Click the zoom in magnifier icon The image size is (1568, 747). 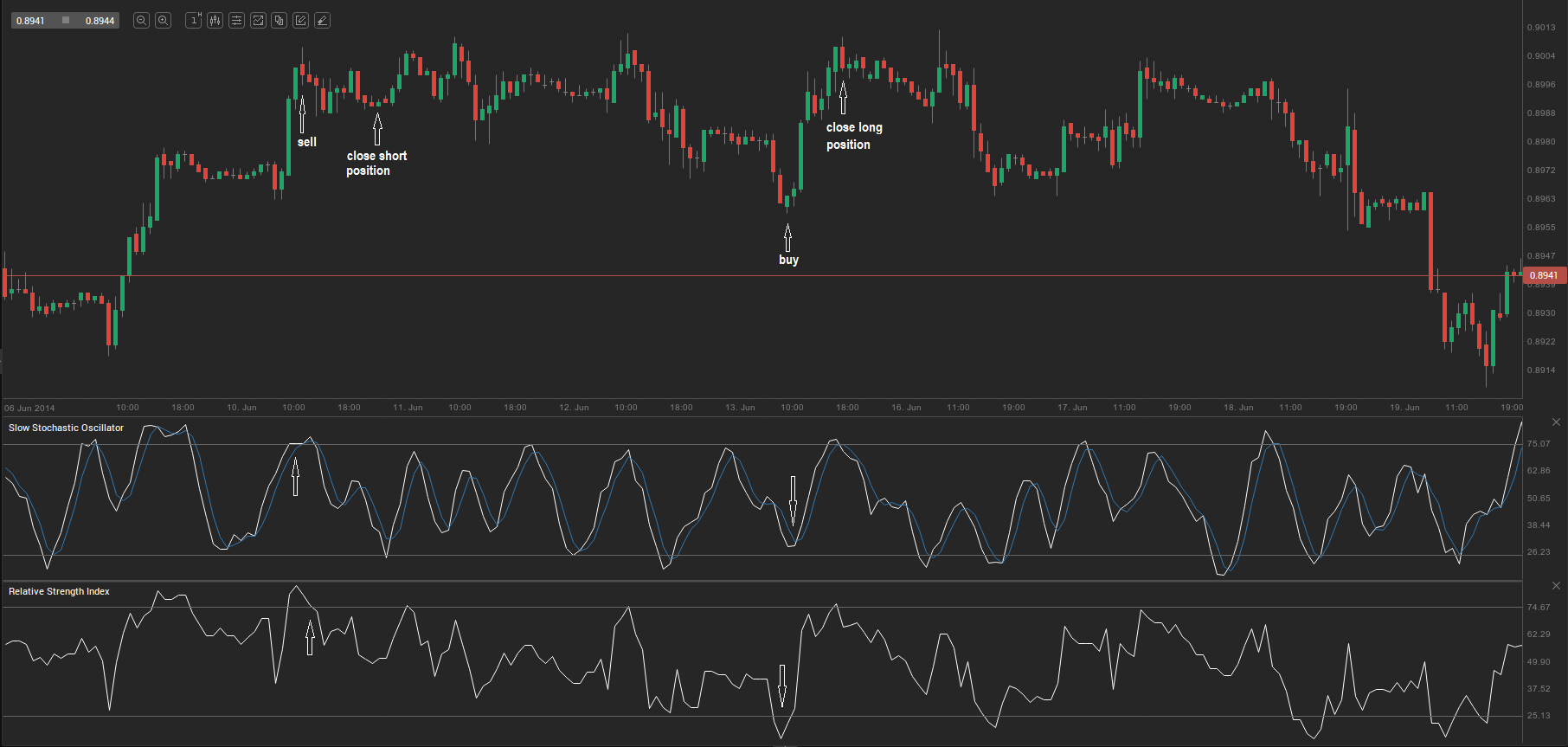pyautogui.click(x=163, y=20)
